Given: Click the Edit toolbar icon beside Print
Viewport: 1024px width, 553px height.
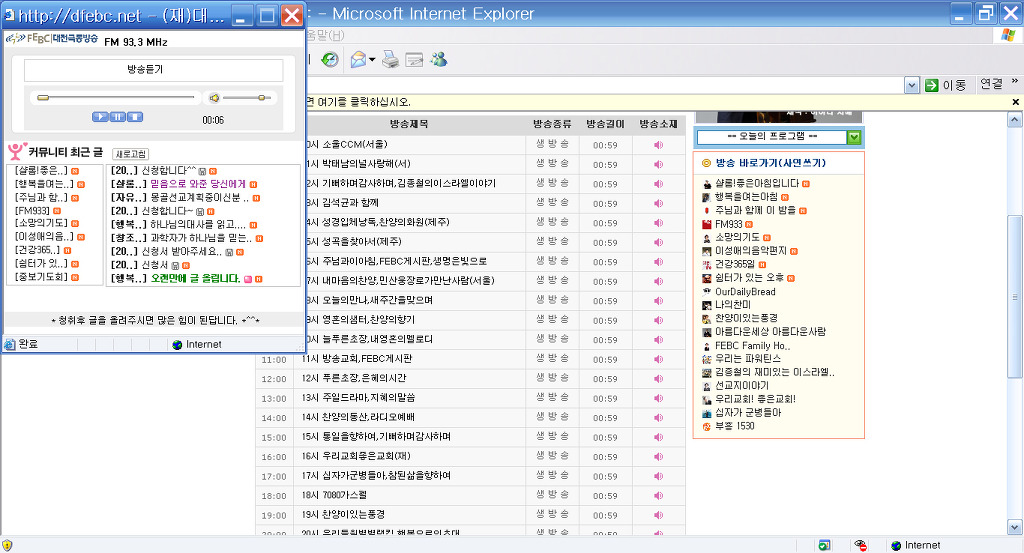Looking at the screenshot, I should (x=414, y=60).
